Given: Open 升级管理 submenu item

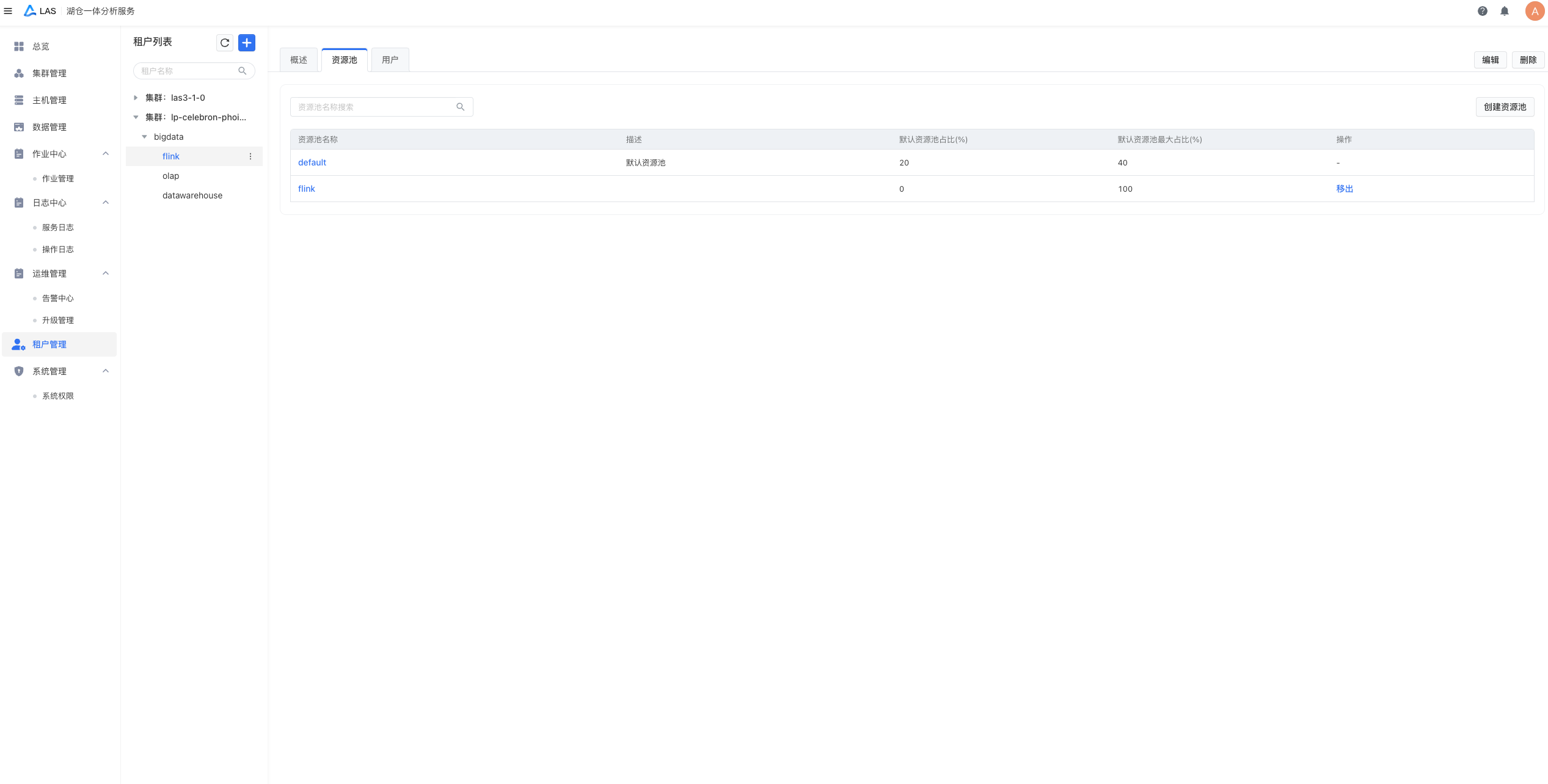Looking at the screenshot, I should [x=59, y=320].
